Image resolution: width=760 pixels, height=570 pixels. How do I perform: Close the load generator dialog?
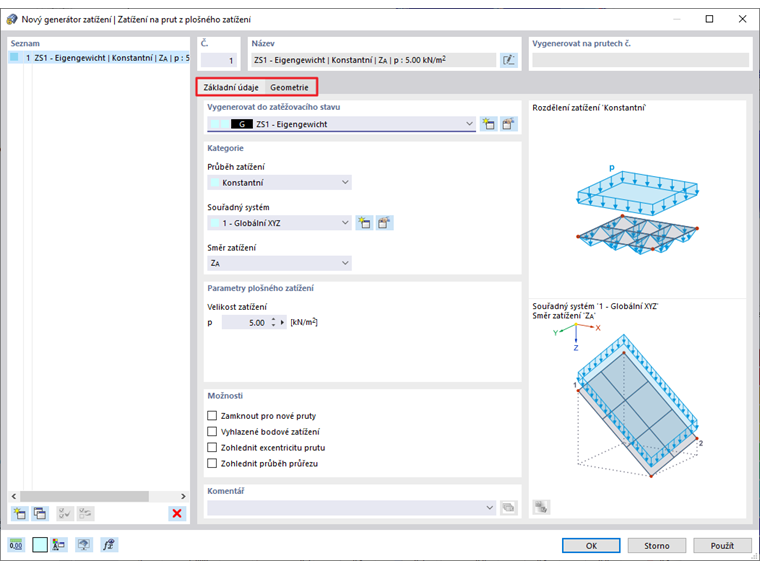[x=742, y=19]
